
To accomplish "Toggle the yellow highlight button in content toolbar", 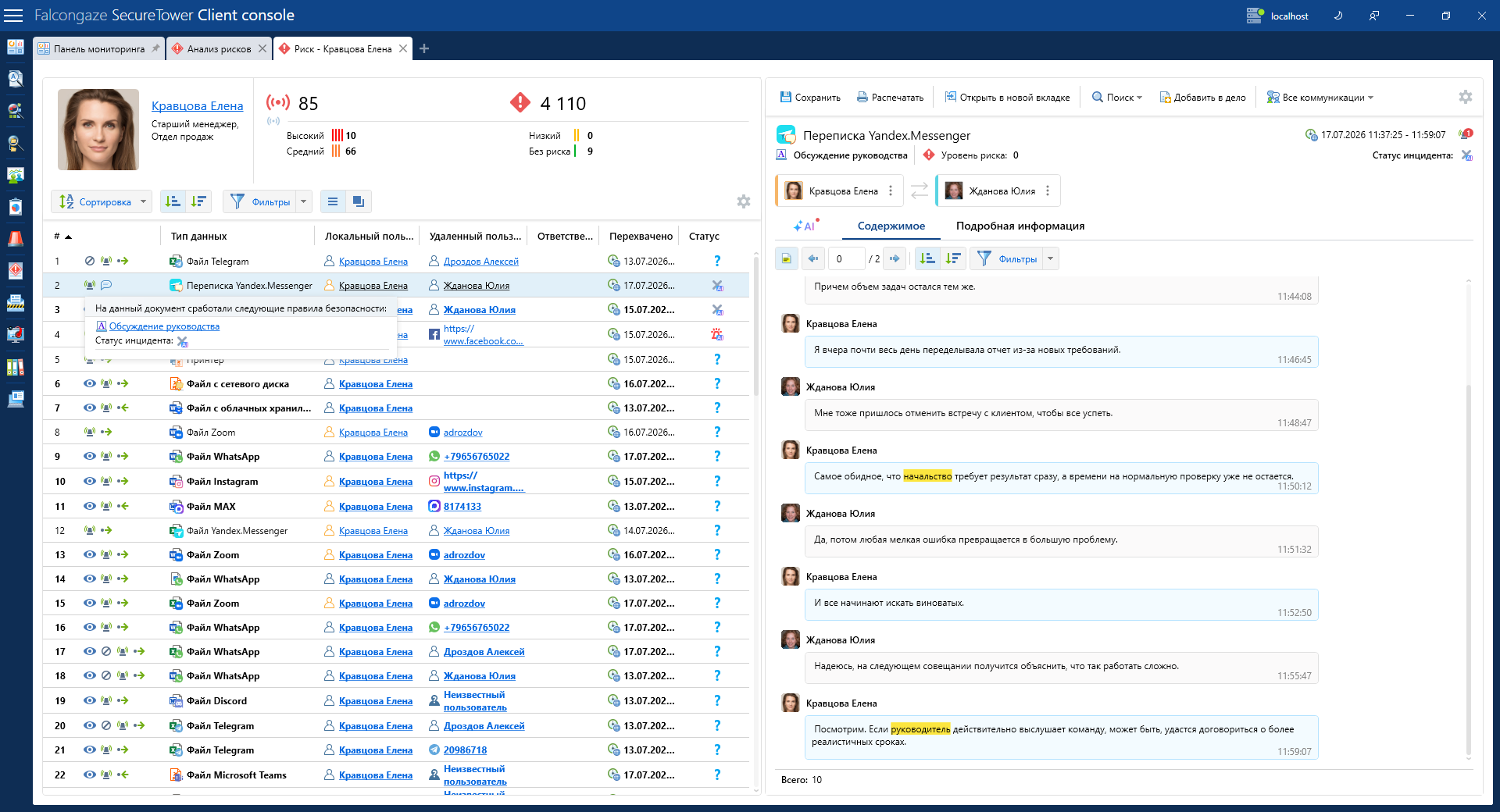I will coord(787,258).
